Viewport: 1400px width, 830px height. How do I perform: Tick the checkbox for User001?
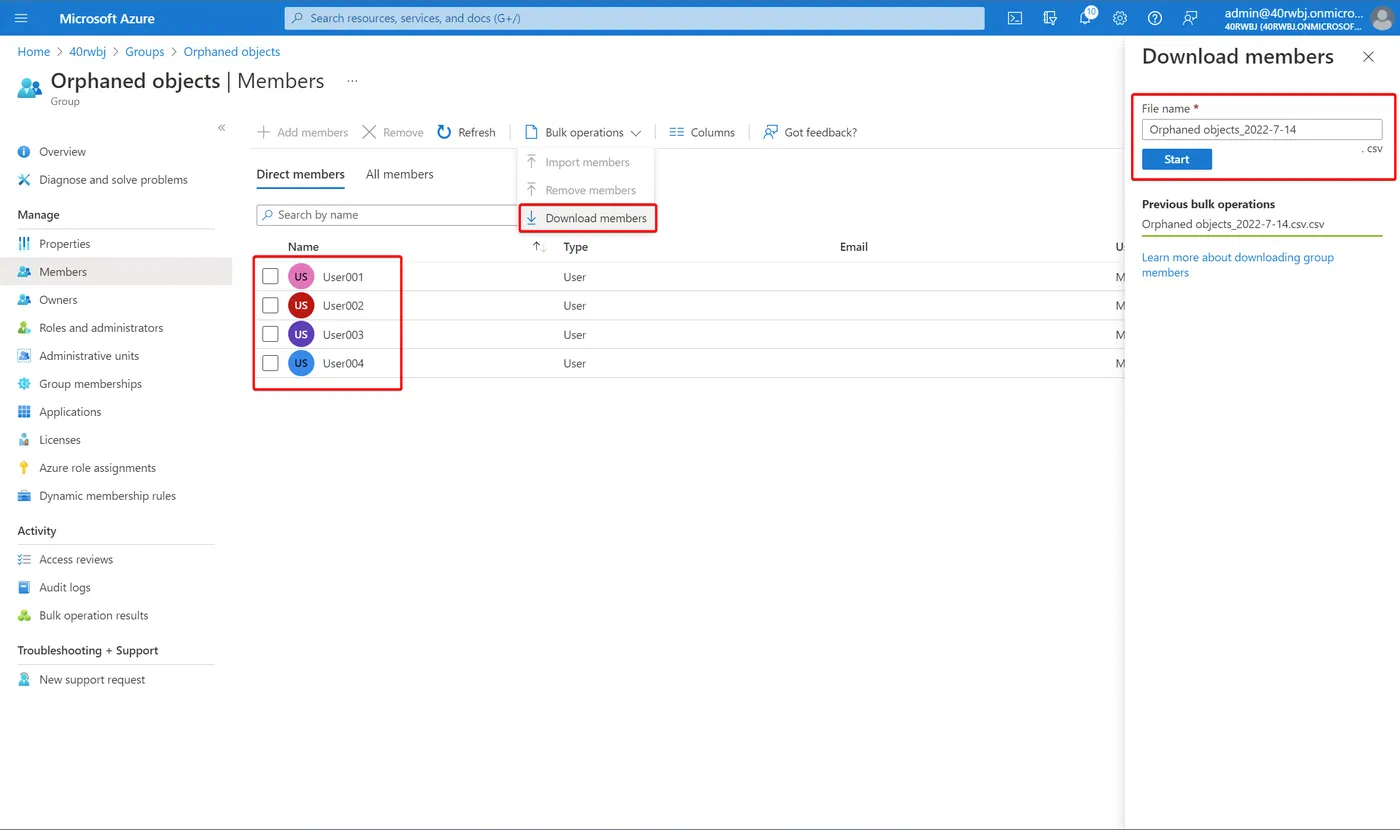[270, 276]
